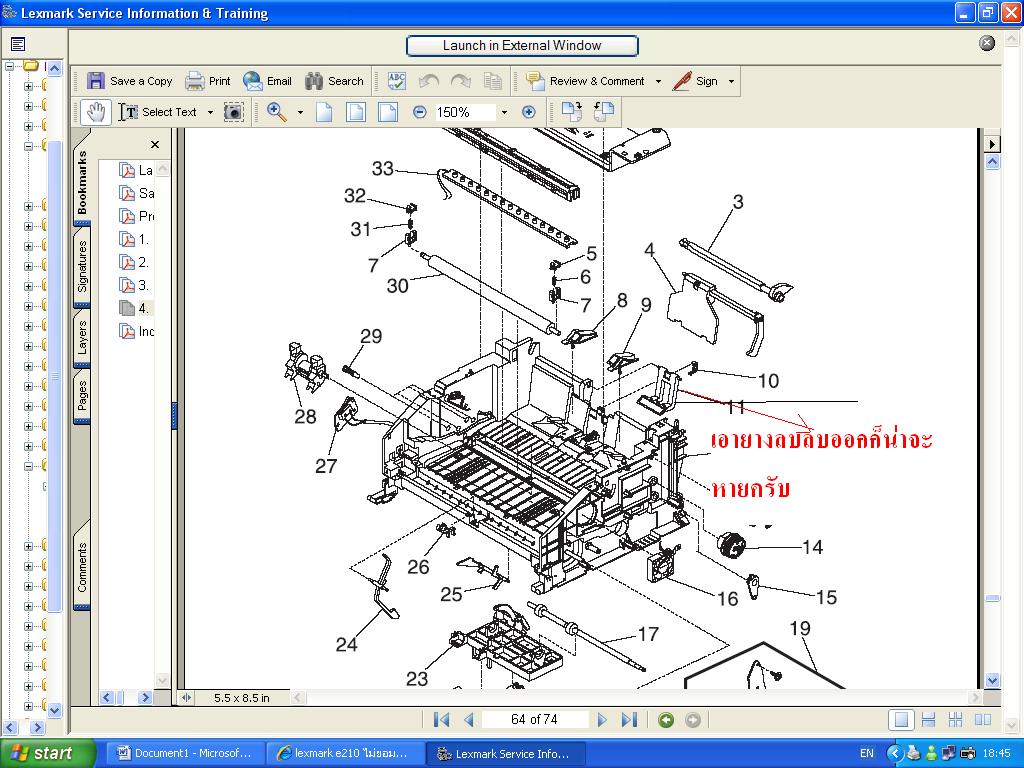Screen dimensions: 1024x768
Task: Go forward to the next view
Action: 693,720
